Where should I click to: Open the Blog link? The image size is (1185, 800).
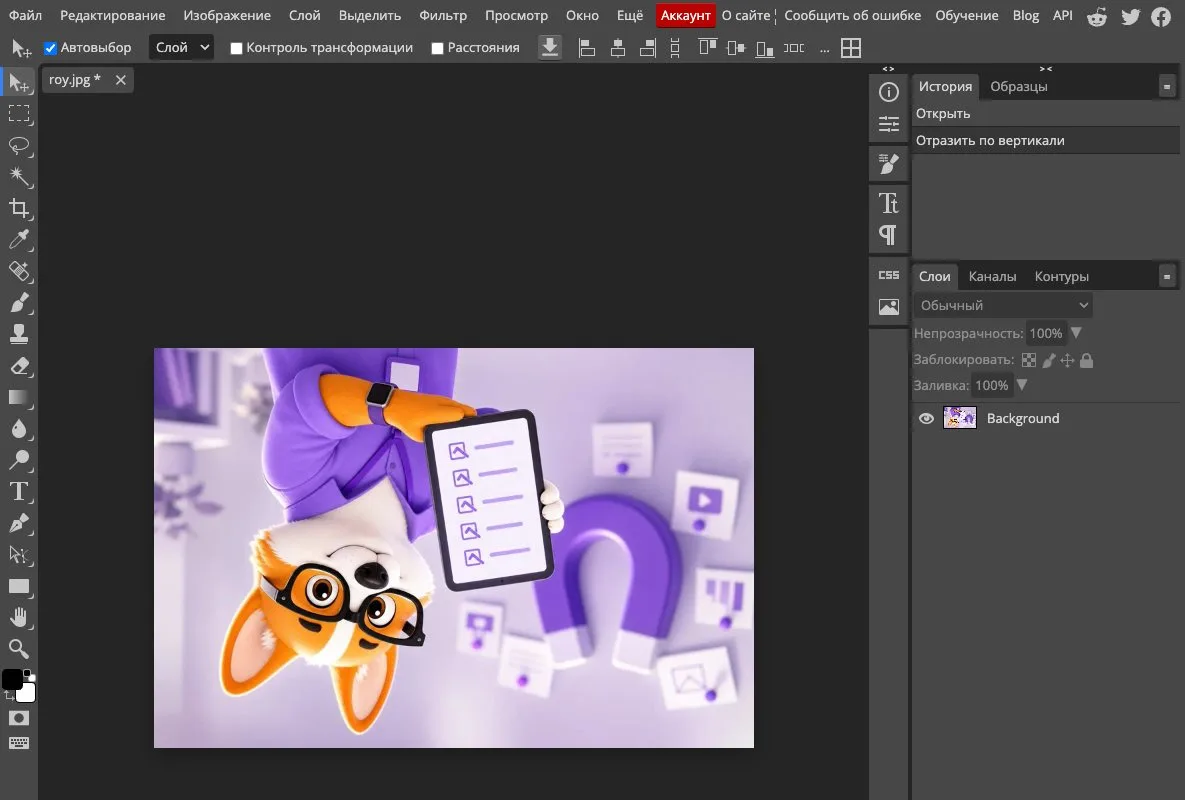click(x=1026, y=15)
